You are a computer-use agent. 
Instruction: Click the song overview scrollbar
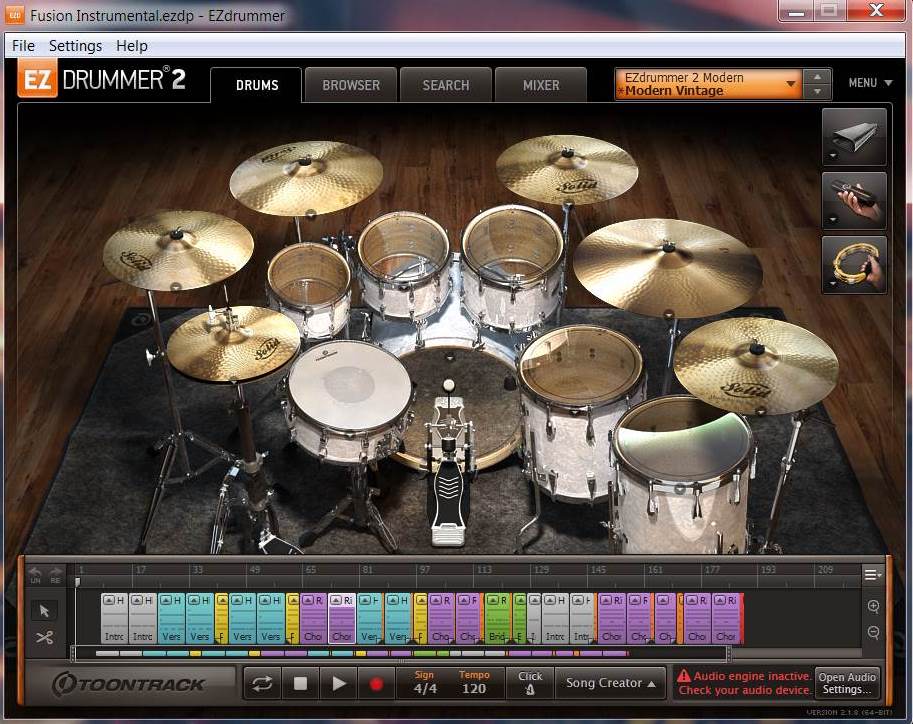pyautogui.click(x=401, y=654)
